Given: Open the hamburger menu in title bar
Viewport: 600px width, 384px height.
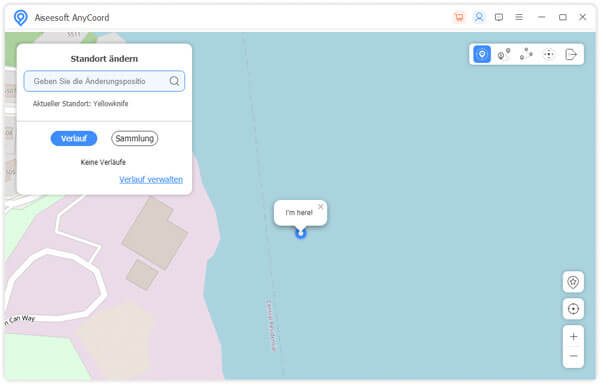Looking at the screenshot, I should tap(519, 17).
